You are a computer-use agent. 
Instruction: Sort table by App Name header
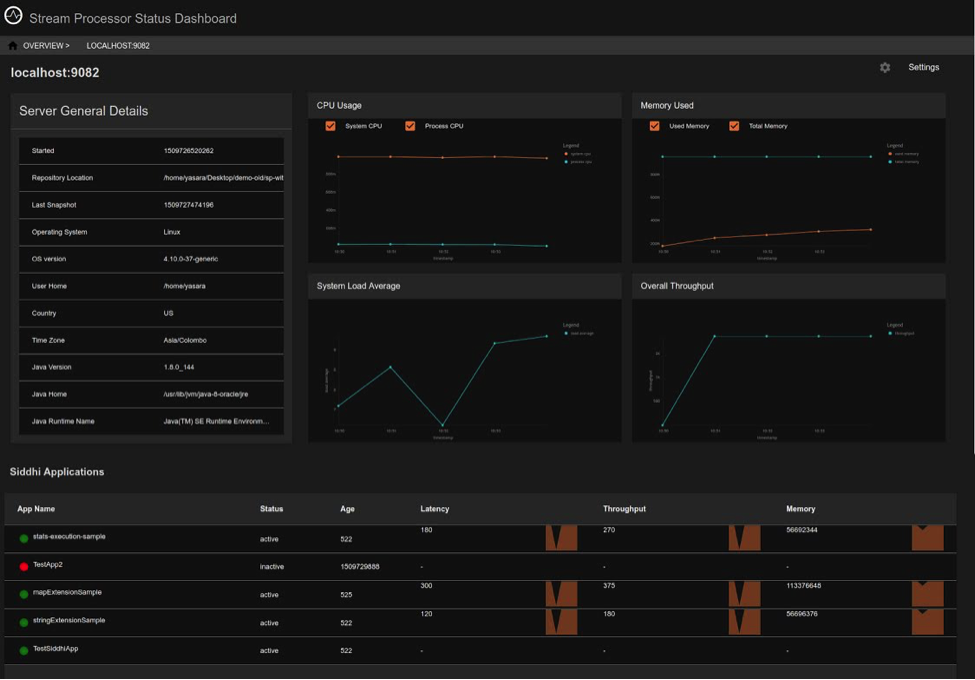(36, 509)
